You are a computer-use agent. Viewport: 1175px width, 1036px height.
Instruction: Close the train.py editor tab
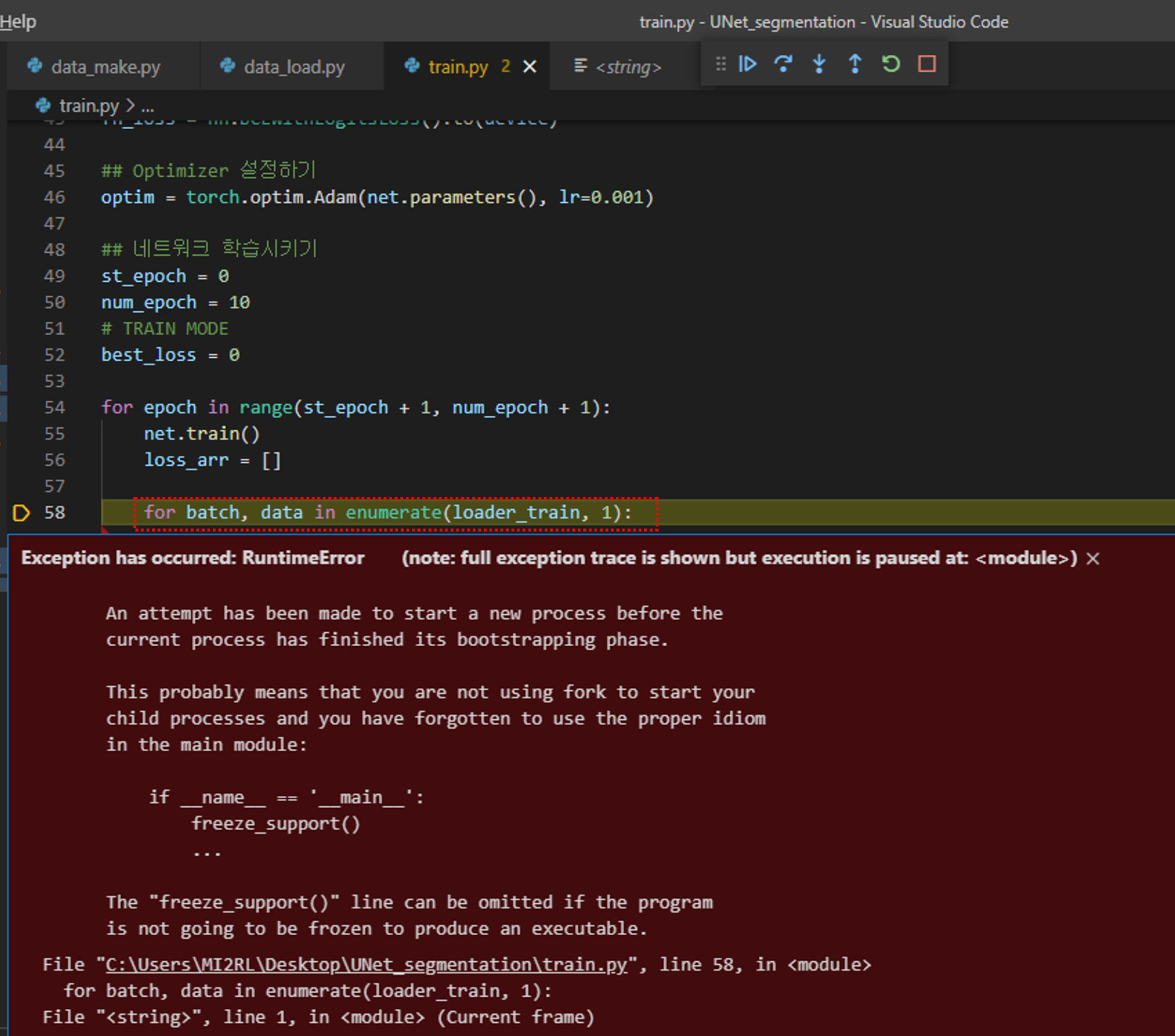[530, 66]
